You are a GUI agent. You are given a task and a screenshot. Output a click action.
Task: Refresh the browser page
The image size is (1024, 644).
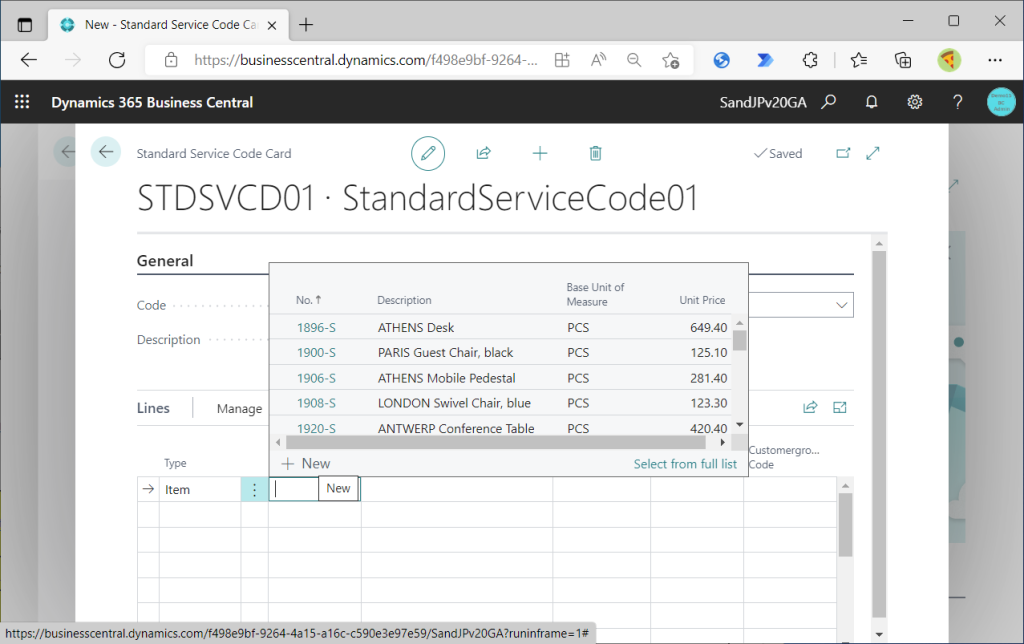click(x=117, y=60)
